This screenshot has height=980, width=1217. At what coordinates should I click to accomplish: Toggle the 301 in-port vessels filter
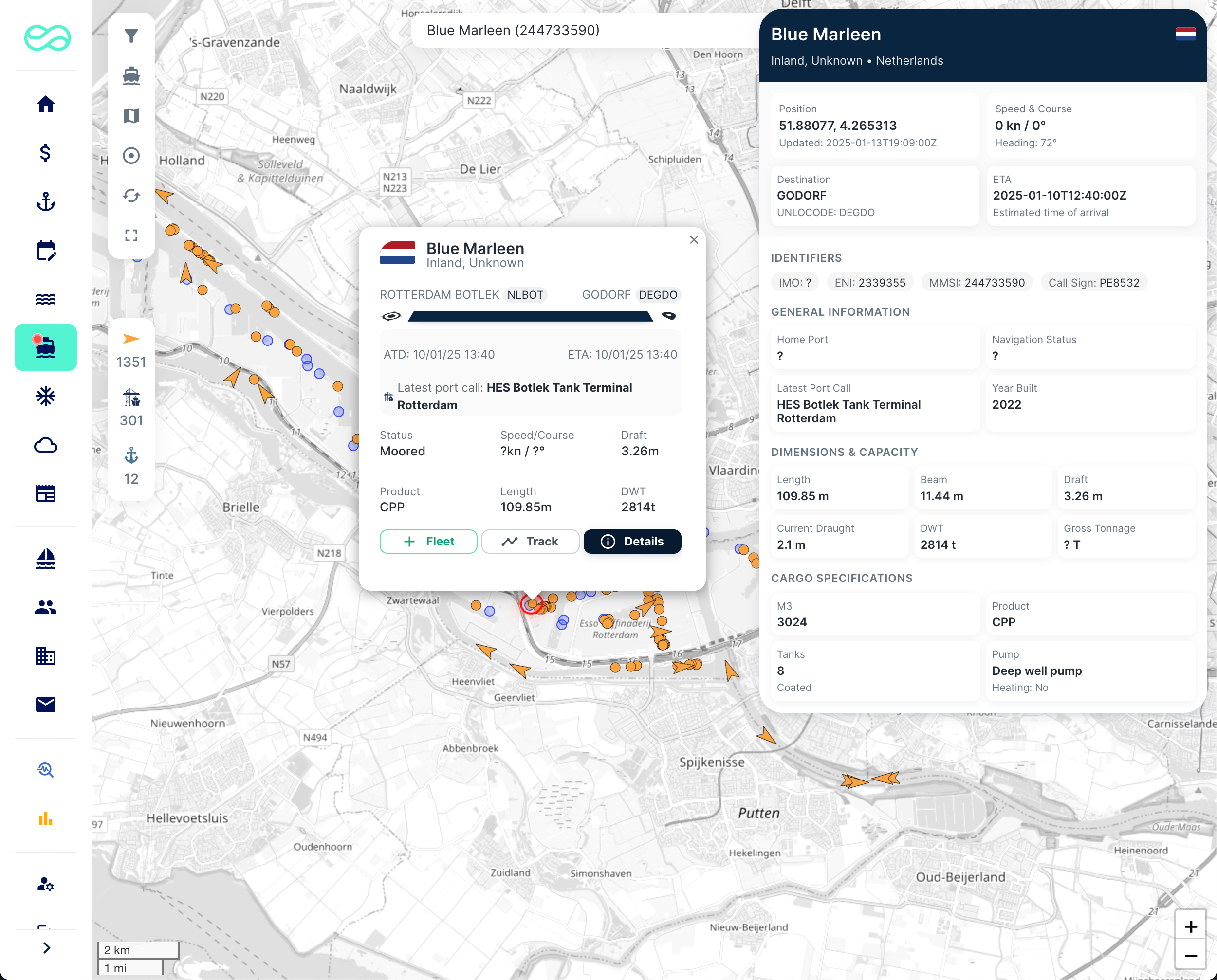coord(131,408)
